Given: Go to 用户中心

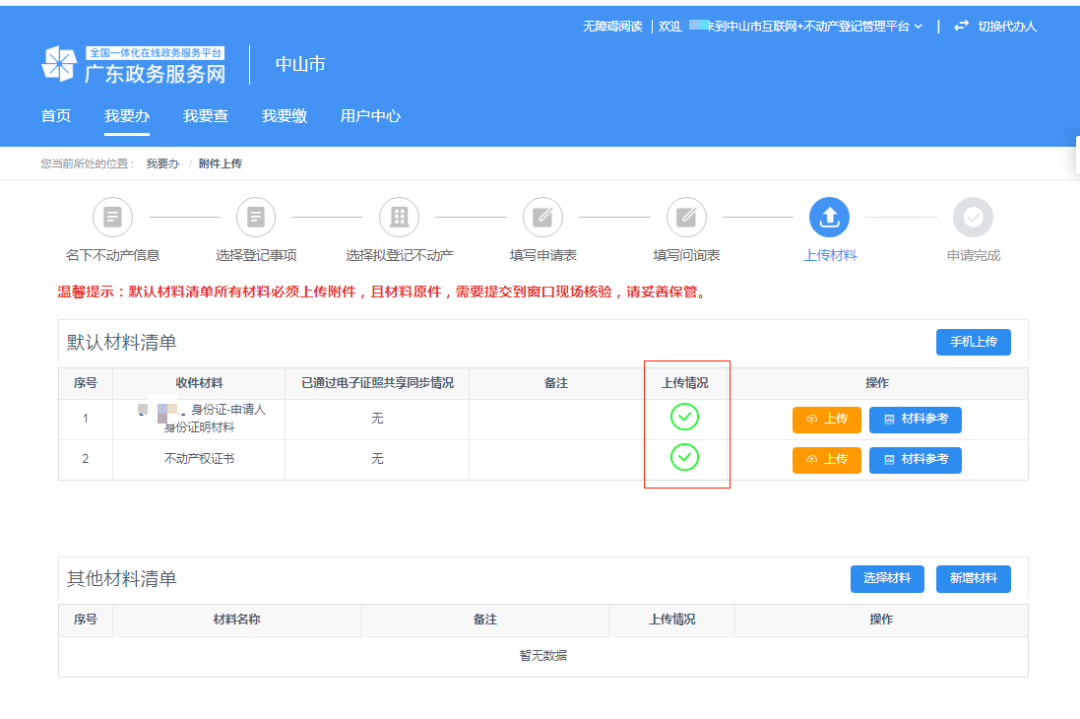Looking at the screenshot, I should tap(370, 116).
